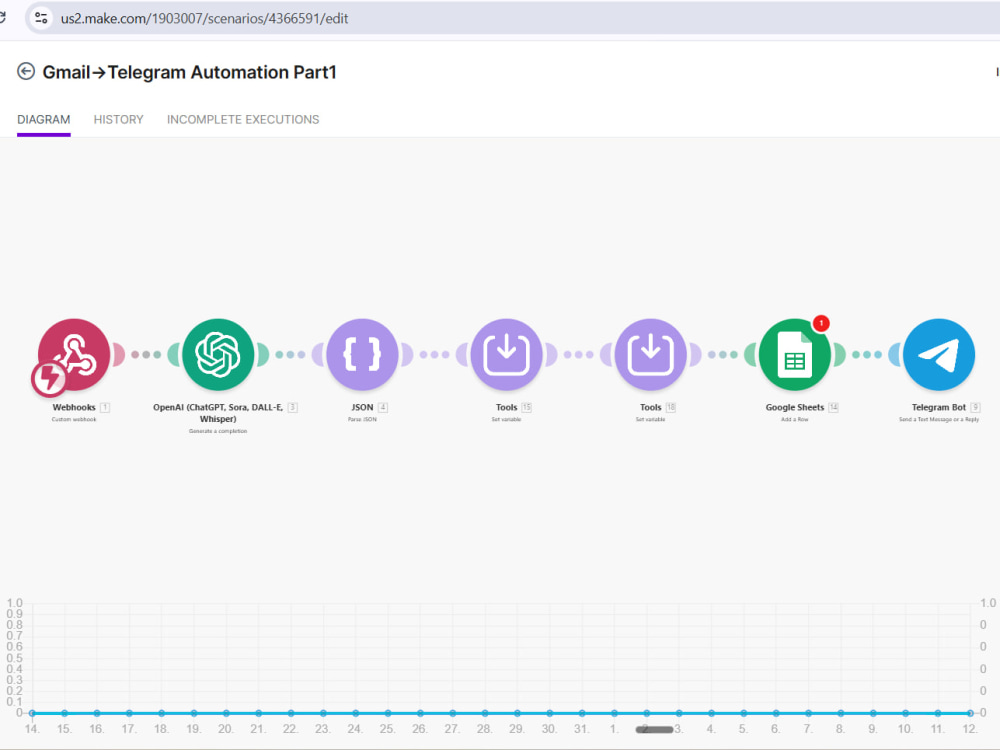Switch to the DIAGRAM tab
The image size is (1000, 750).
pos(43,119)
